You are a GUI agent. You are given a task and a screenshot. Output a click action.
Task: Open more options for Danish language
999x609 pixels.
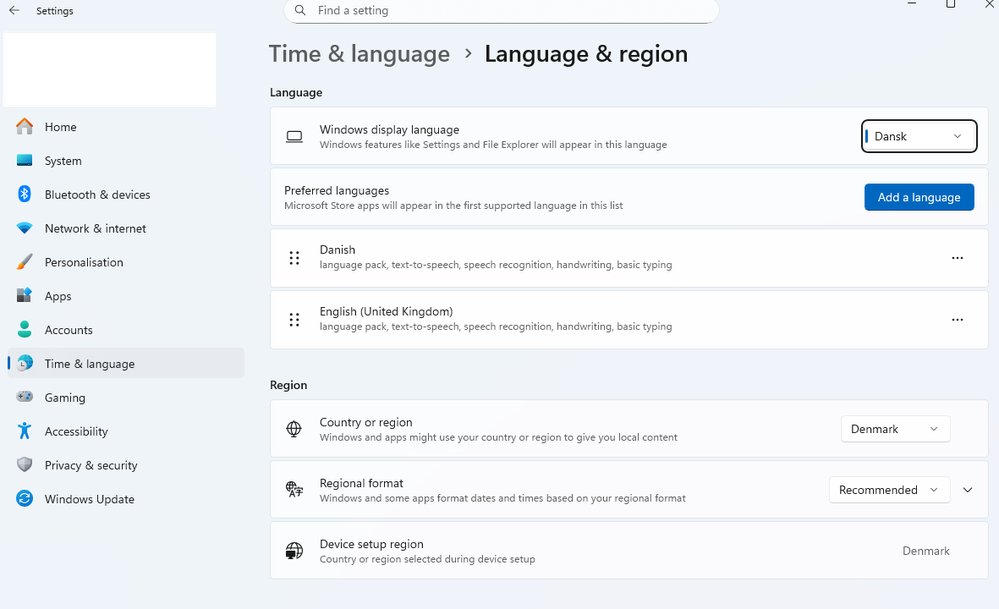point(957,258)
